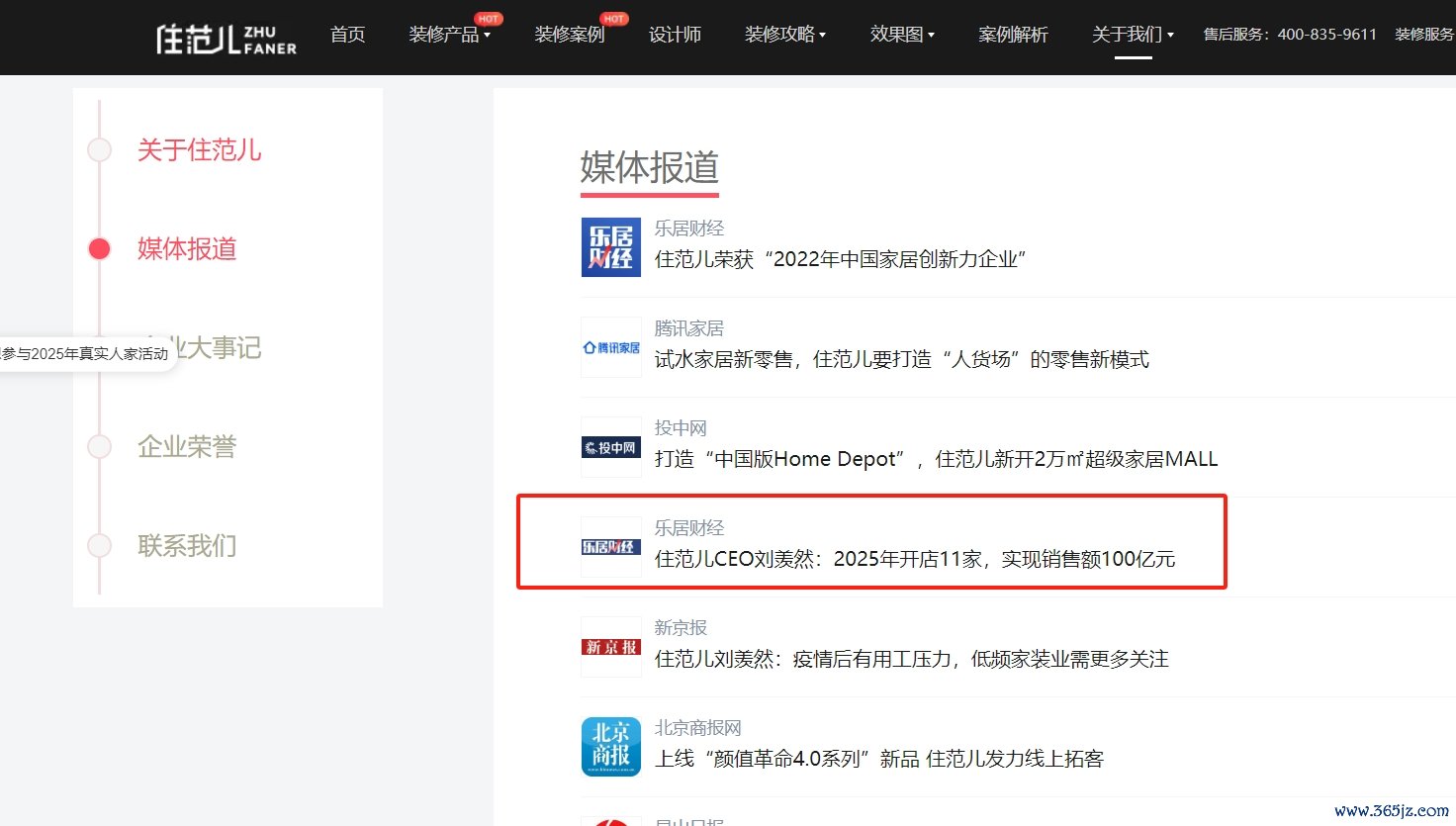Open the 住范儿荣获“2022年中国家居创新力企业” article
This screenshot has height=826, width=1456.
[841, 259]
